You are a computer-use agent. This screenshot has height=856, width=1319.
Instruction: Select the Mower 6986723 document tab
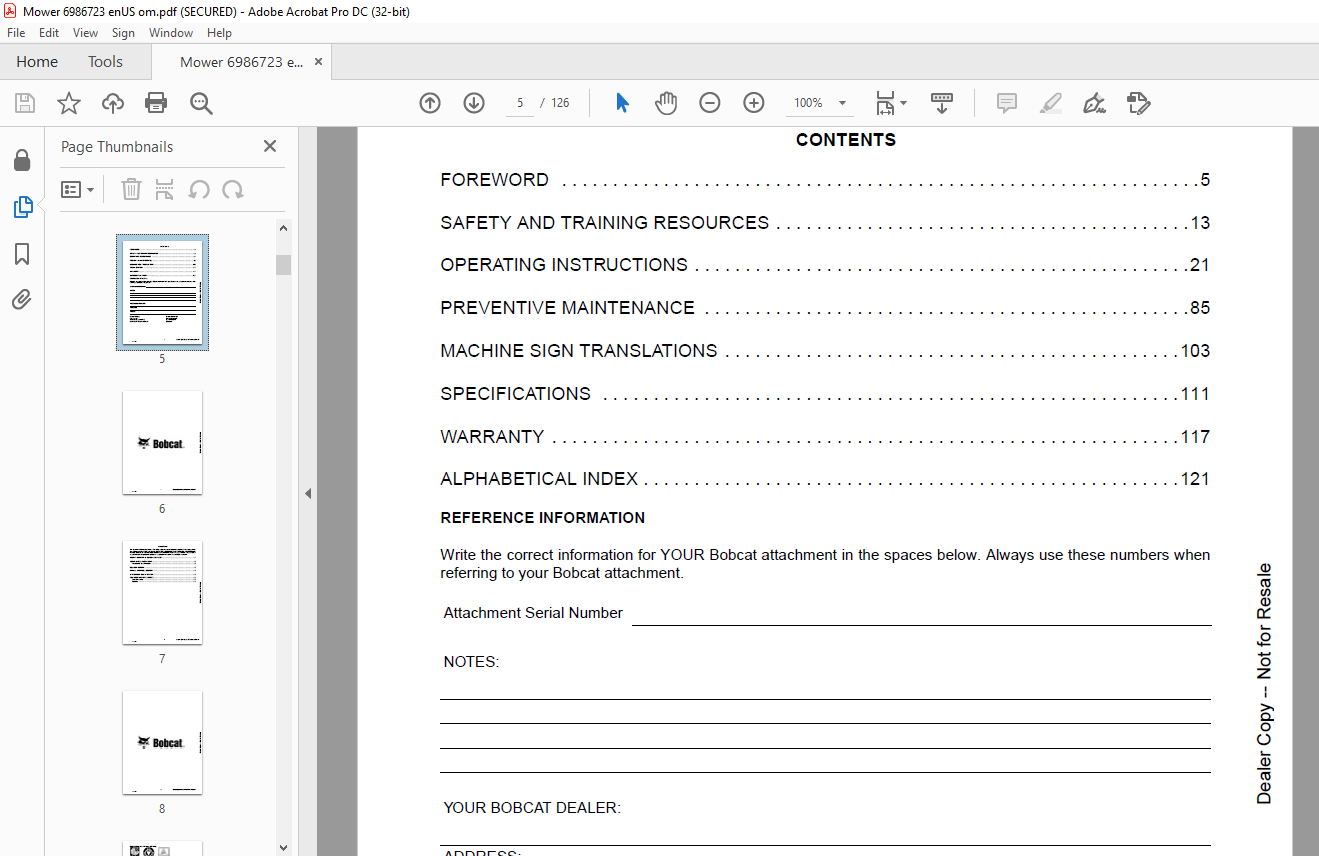[x=241, y=62]
